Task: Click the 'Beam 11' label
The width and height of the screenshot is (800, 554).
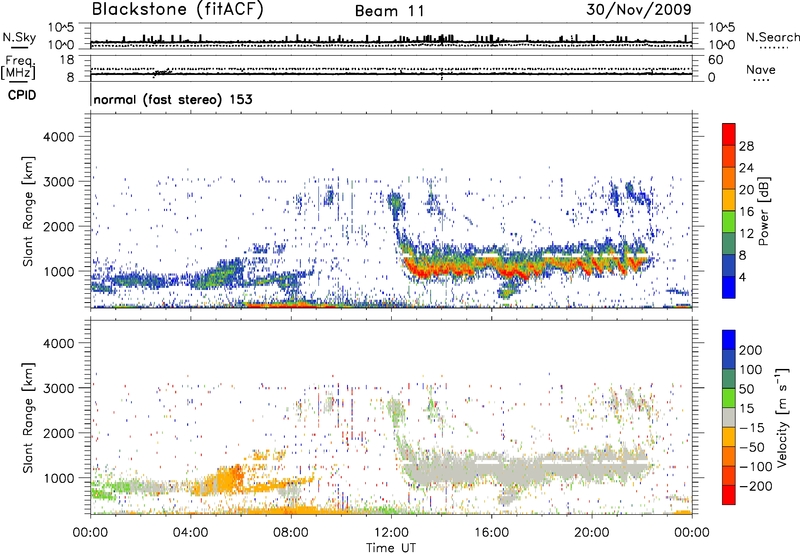Action: click(x=390, y=11)
